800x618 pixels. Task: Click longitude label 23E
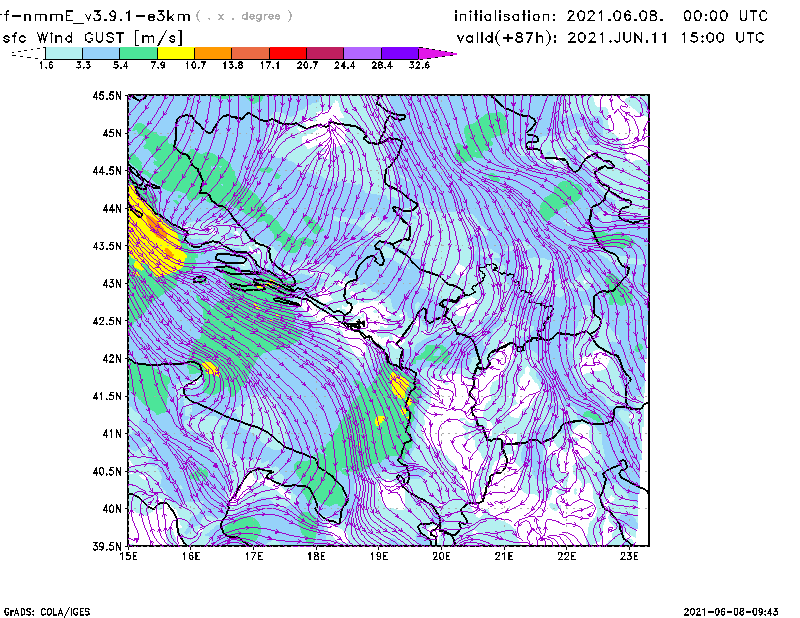pos(629,556)
